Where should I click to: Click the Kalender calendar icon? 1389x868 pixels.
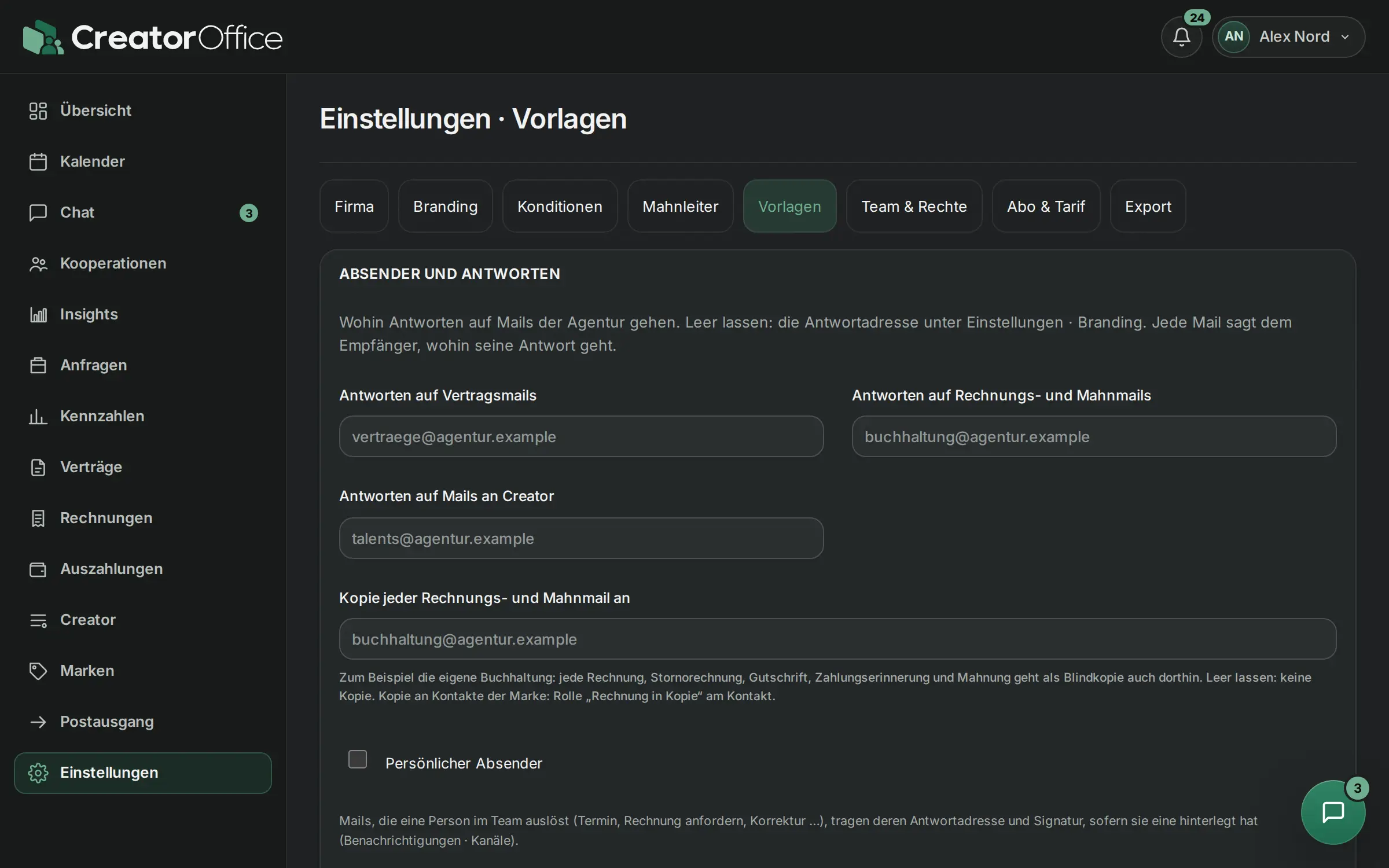pos(38,161)
